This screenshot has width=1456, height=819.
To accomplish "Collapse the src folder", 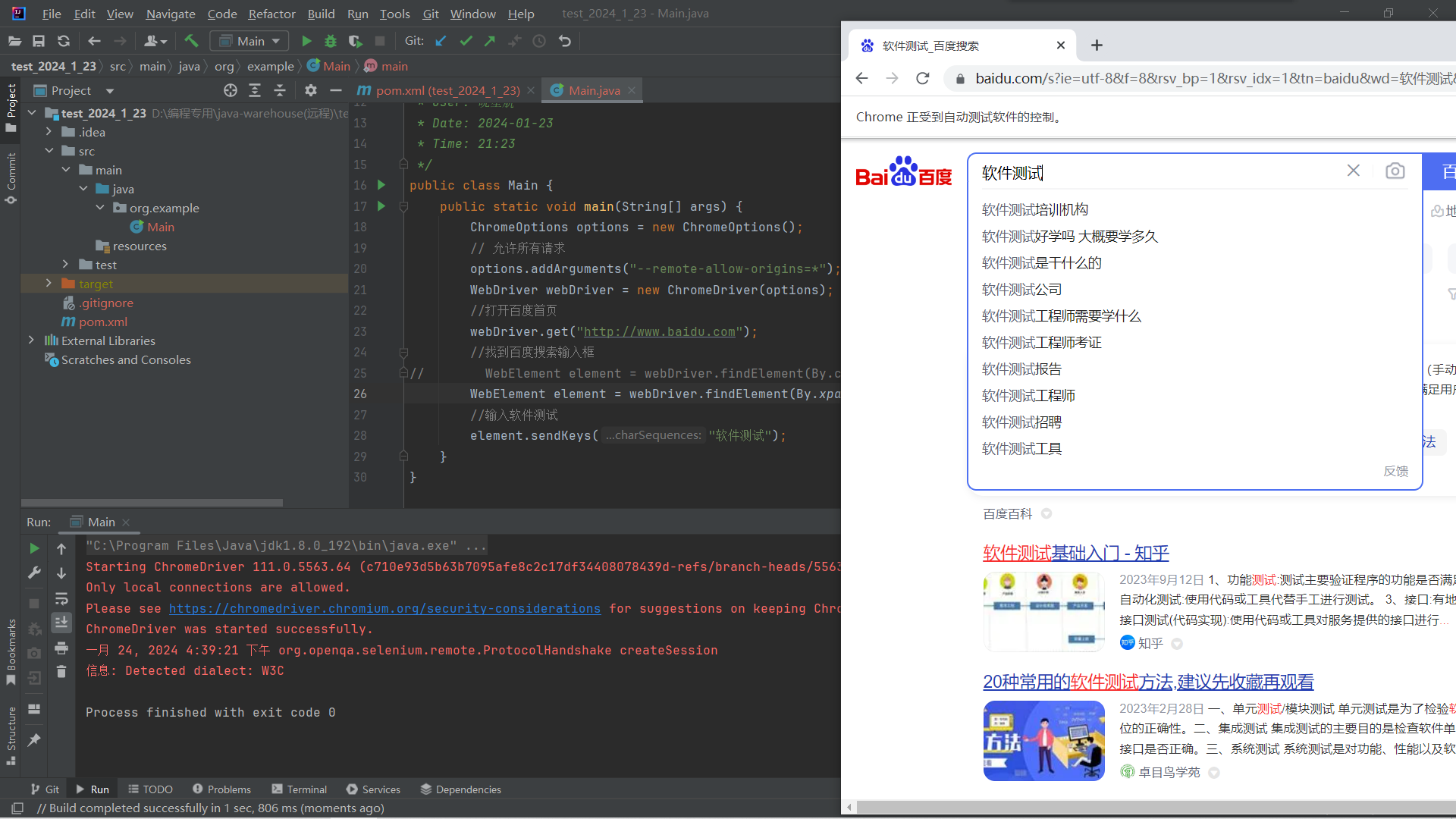I will pos(49,151).
